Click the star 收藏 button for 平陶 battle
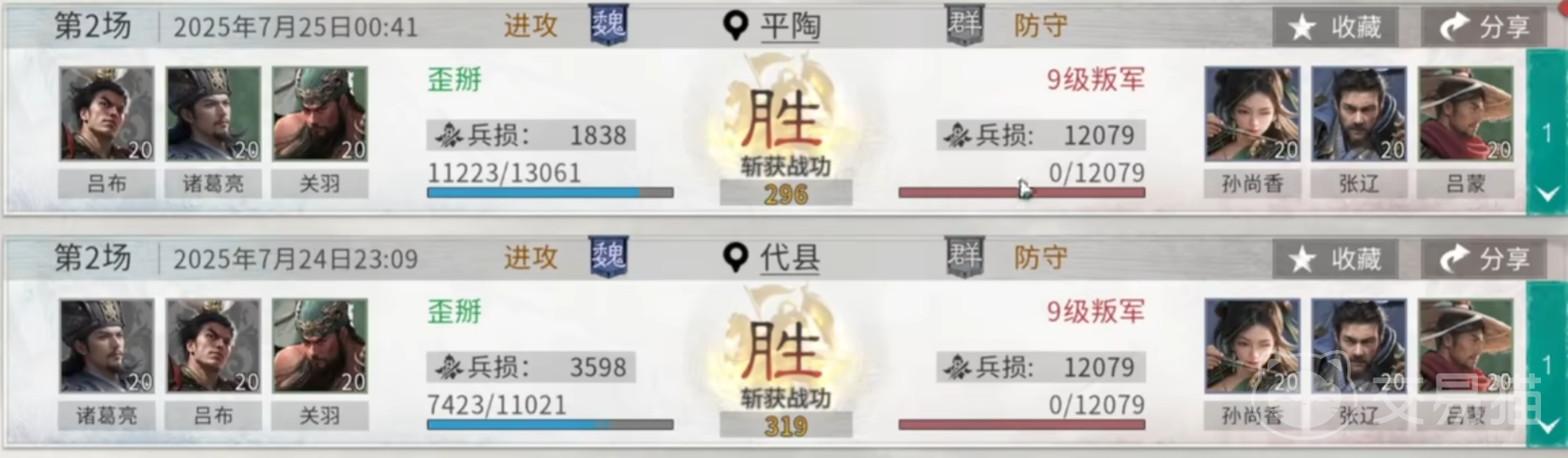 point(1336,27)
